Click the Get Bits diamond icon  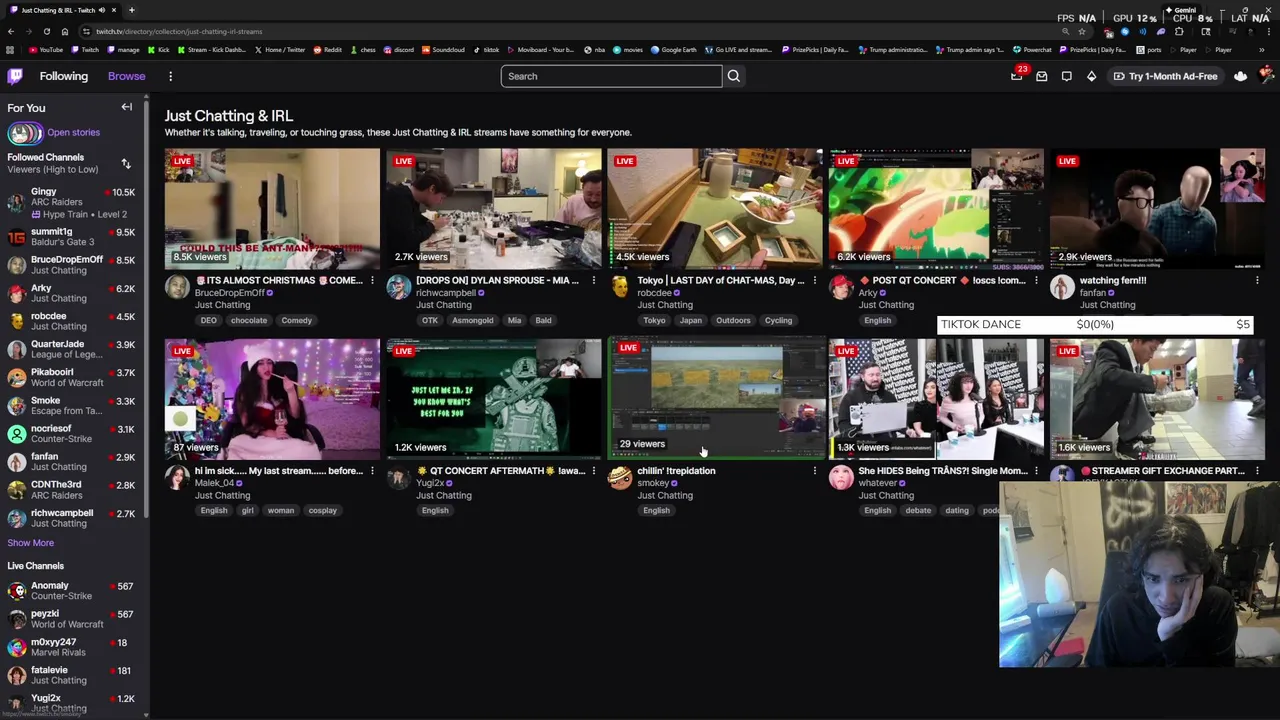pos(1091,76)
